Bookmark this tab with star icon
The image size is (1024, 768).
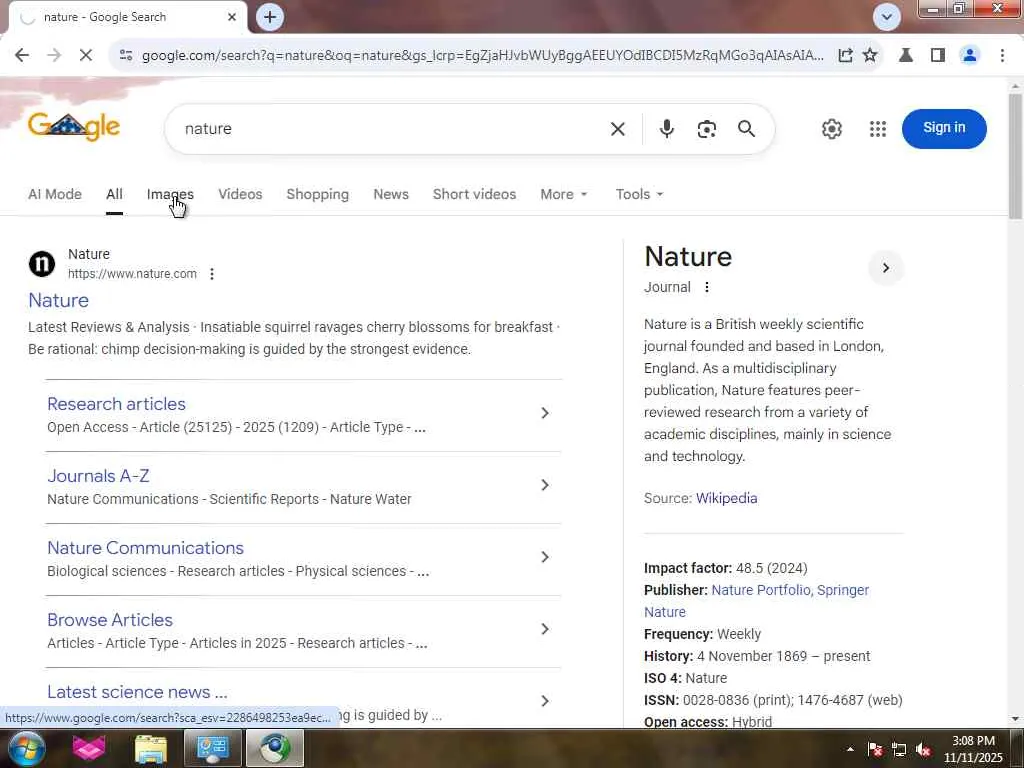pyautogui.click(x=870, y=56)
